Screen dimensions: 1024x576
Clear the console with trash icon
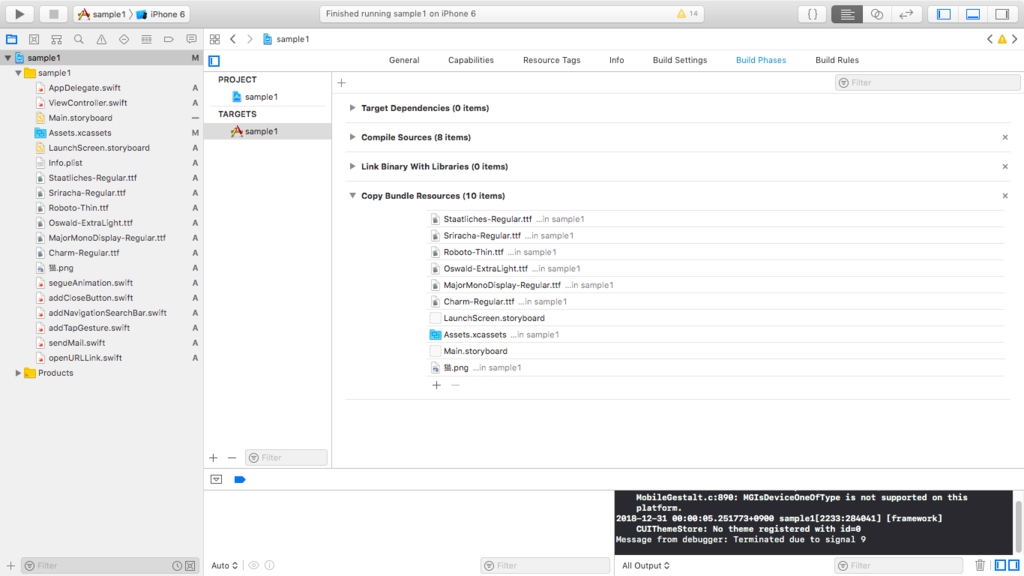(980, 566)
